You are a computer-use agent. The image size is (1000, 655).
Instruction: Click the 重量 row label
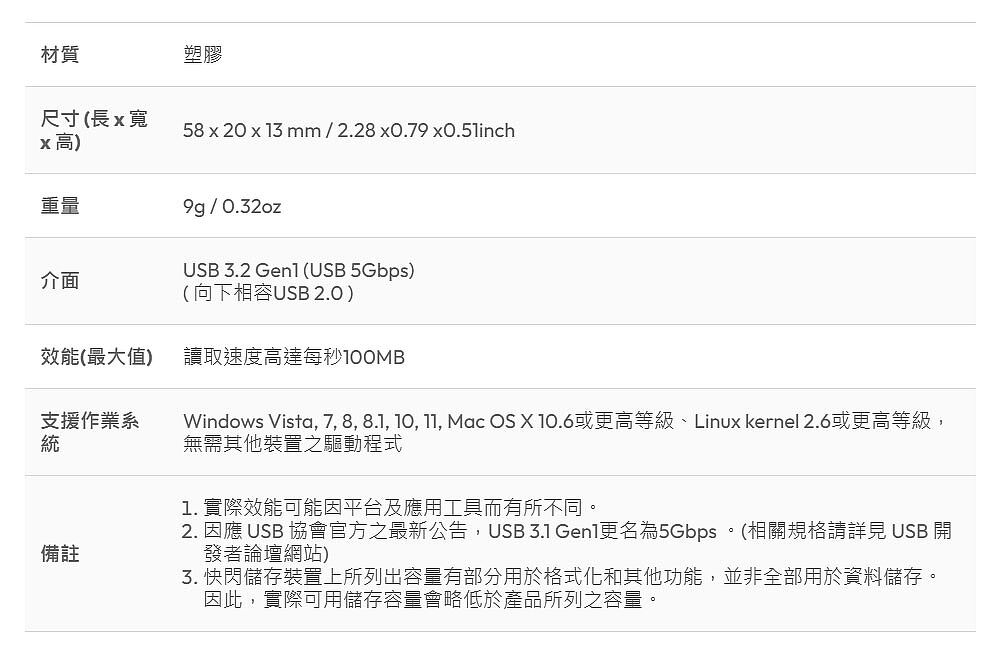[x=60, y=206]
